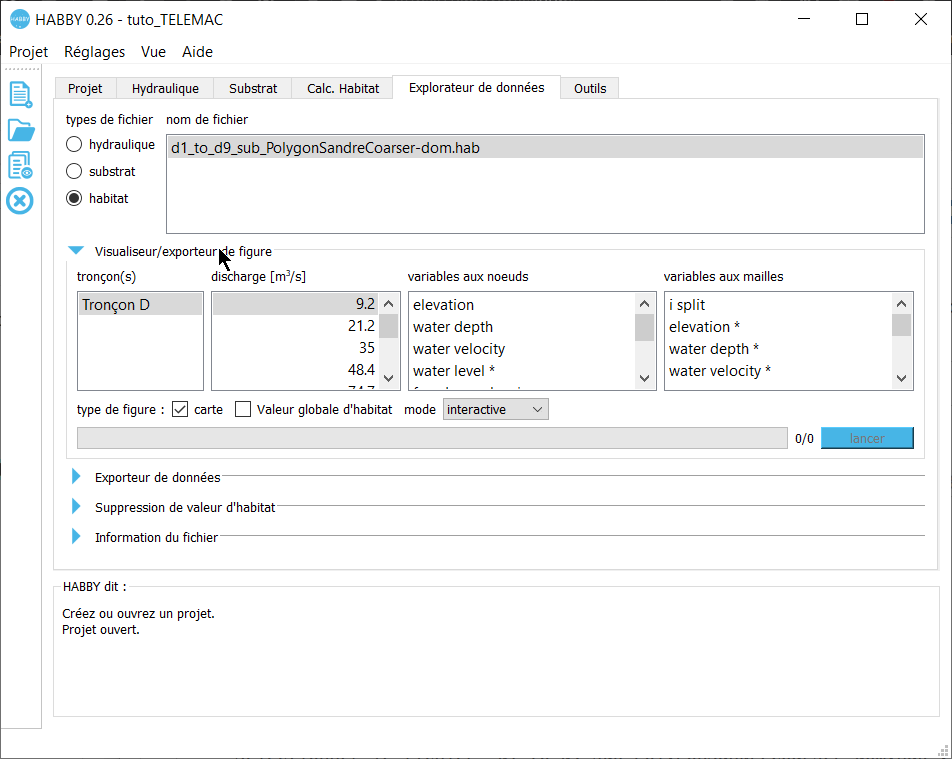Enable Valeur globale d'habitat checkbox
Screen dimensions: 952x759
click(x=243, y=409)
